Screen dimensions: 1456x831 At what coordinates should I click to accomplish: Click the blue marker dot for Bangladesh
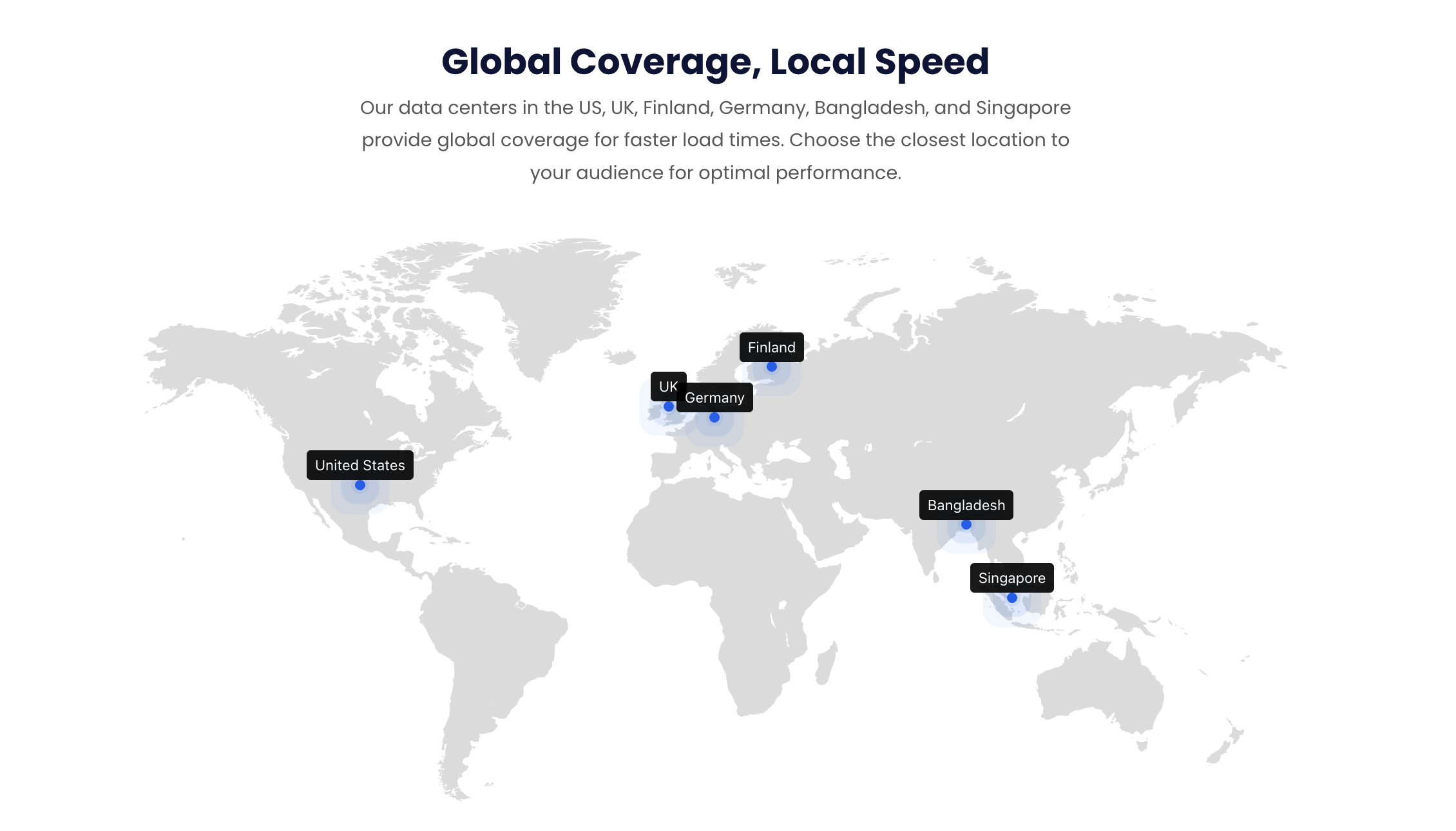point(966,524)
